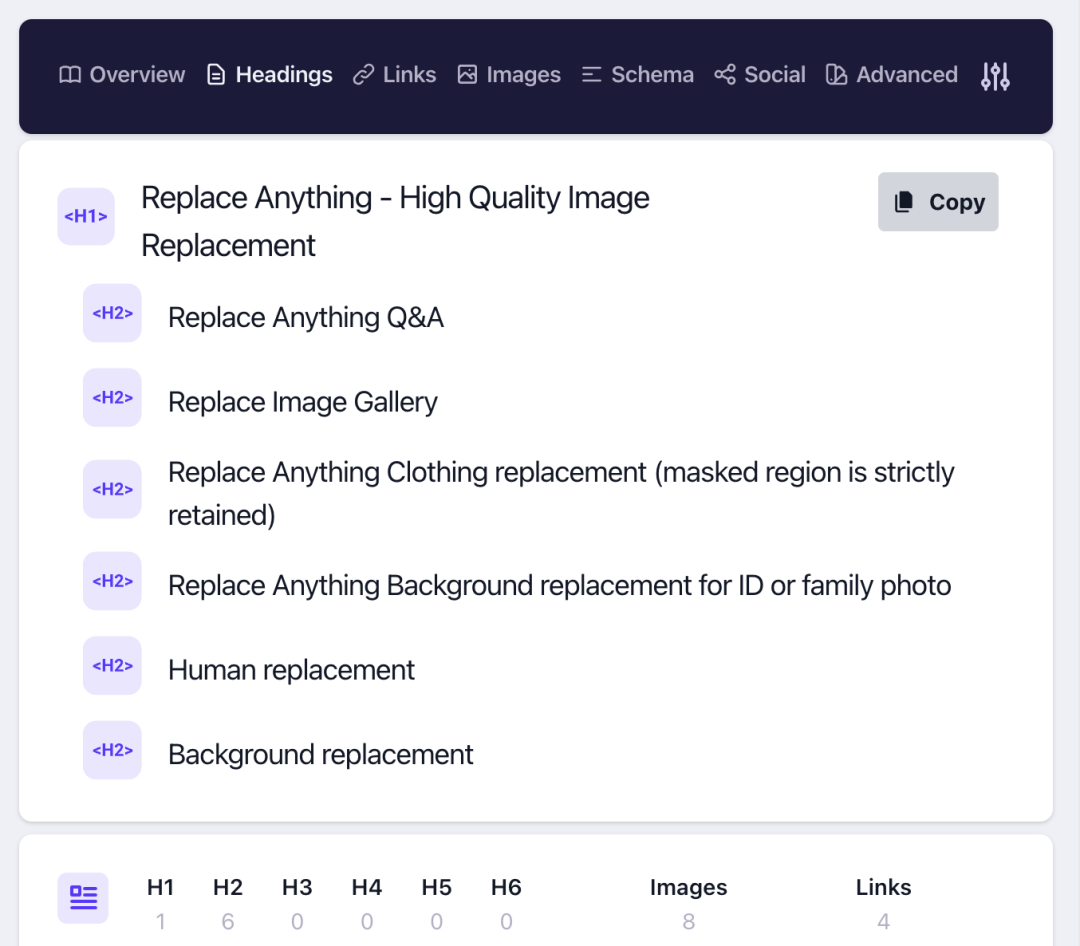
Task: Click the H1 count label
Action: pos(160,887)
